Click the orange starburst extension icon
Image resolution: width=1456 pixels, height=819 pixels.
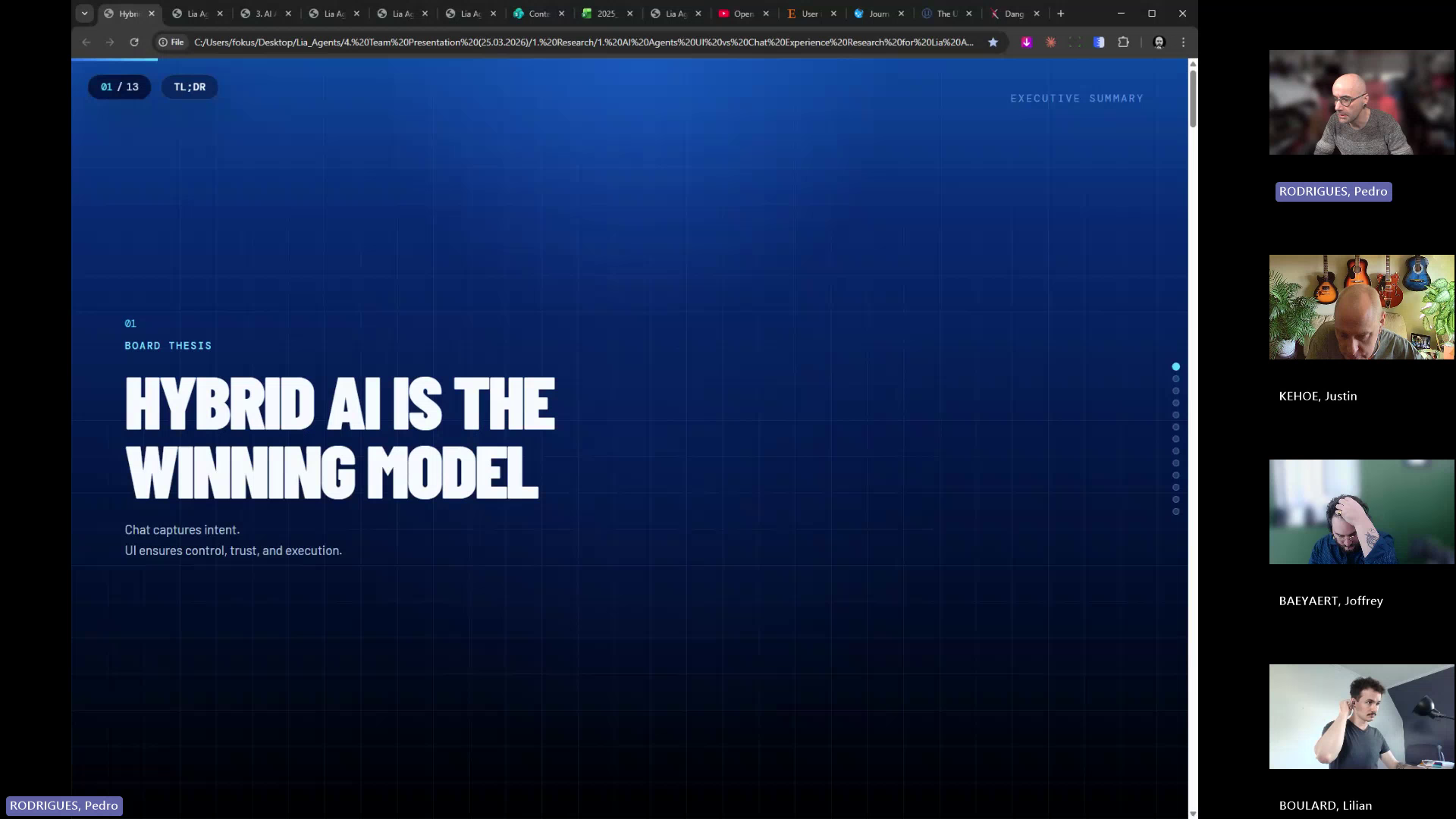pos(1050,42)
